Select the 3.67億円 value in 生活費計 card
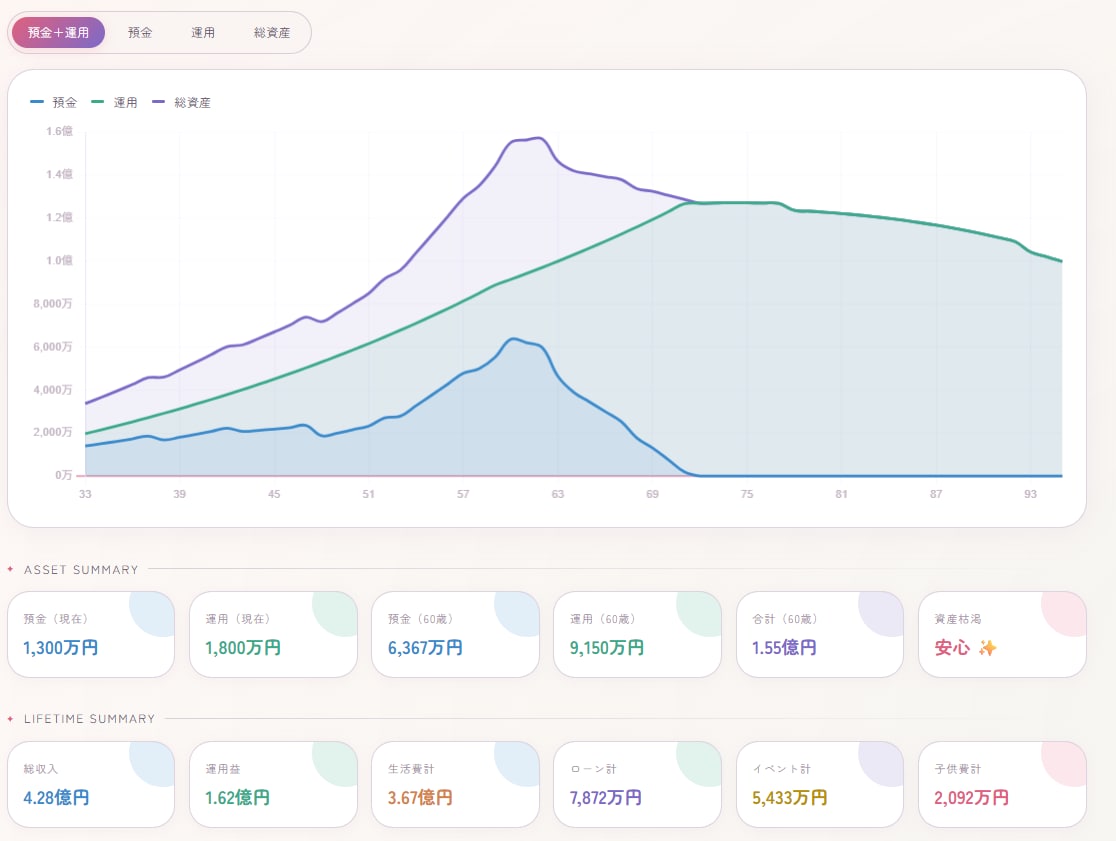This screenshot has width=1116, height=841. pos(420,798)
